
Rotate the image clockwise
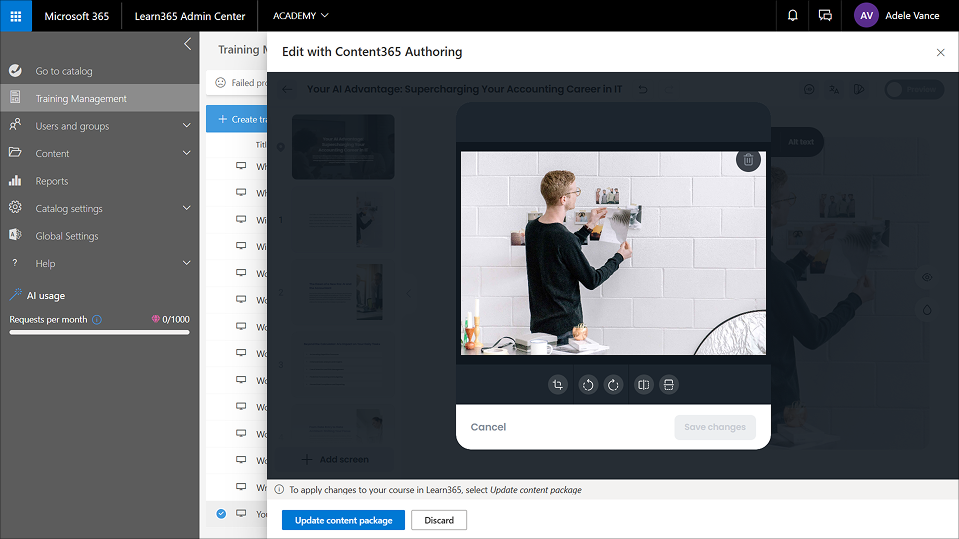pyautogui.click(x=613, y=385)
